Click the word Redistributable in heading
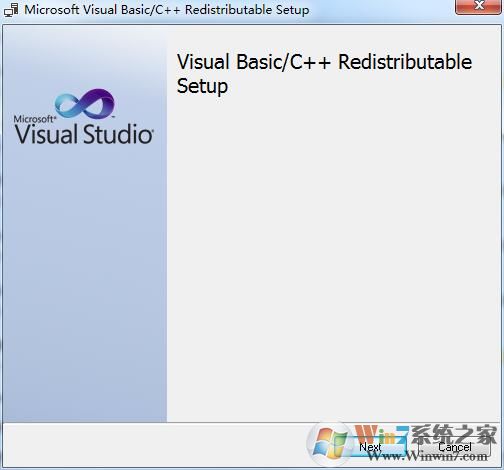The width and height of the screenshot is (504, 470). tap(405, 62)
